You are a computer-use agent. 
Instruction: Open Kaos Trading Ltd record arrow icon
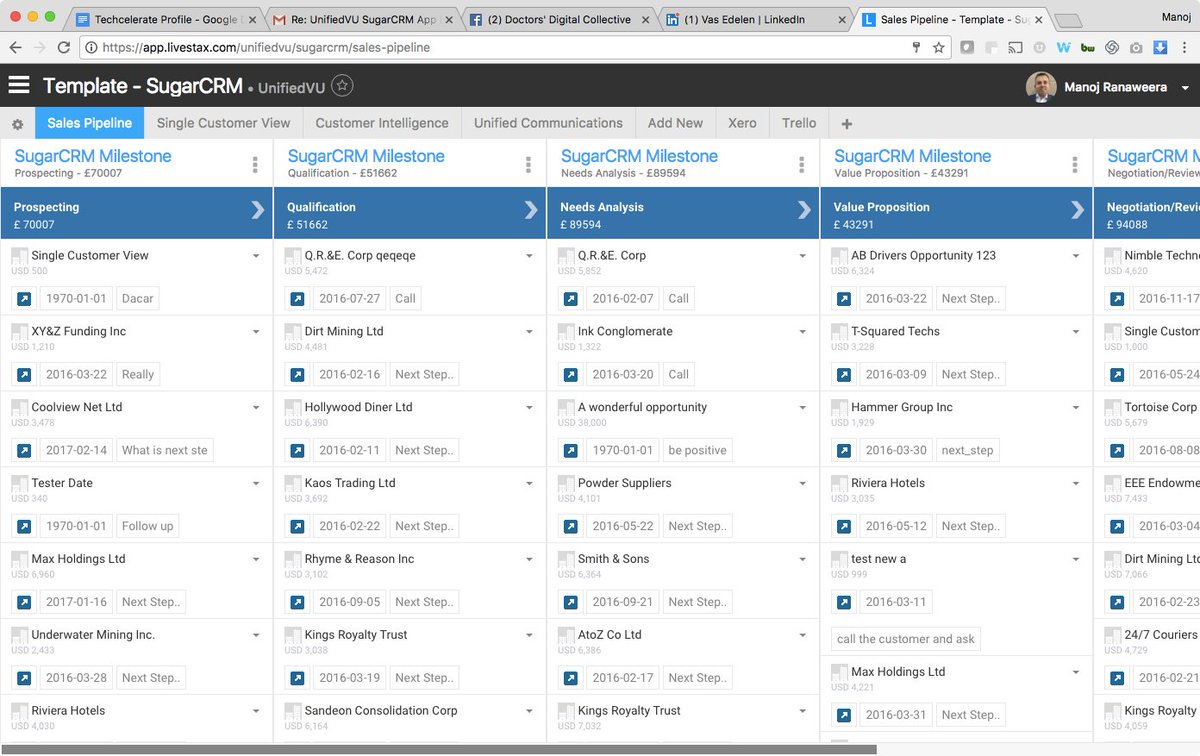(x=296, y=526)
